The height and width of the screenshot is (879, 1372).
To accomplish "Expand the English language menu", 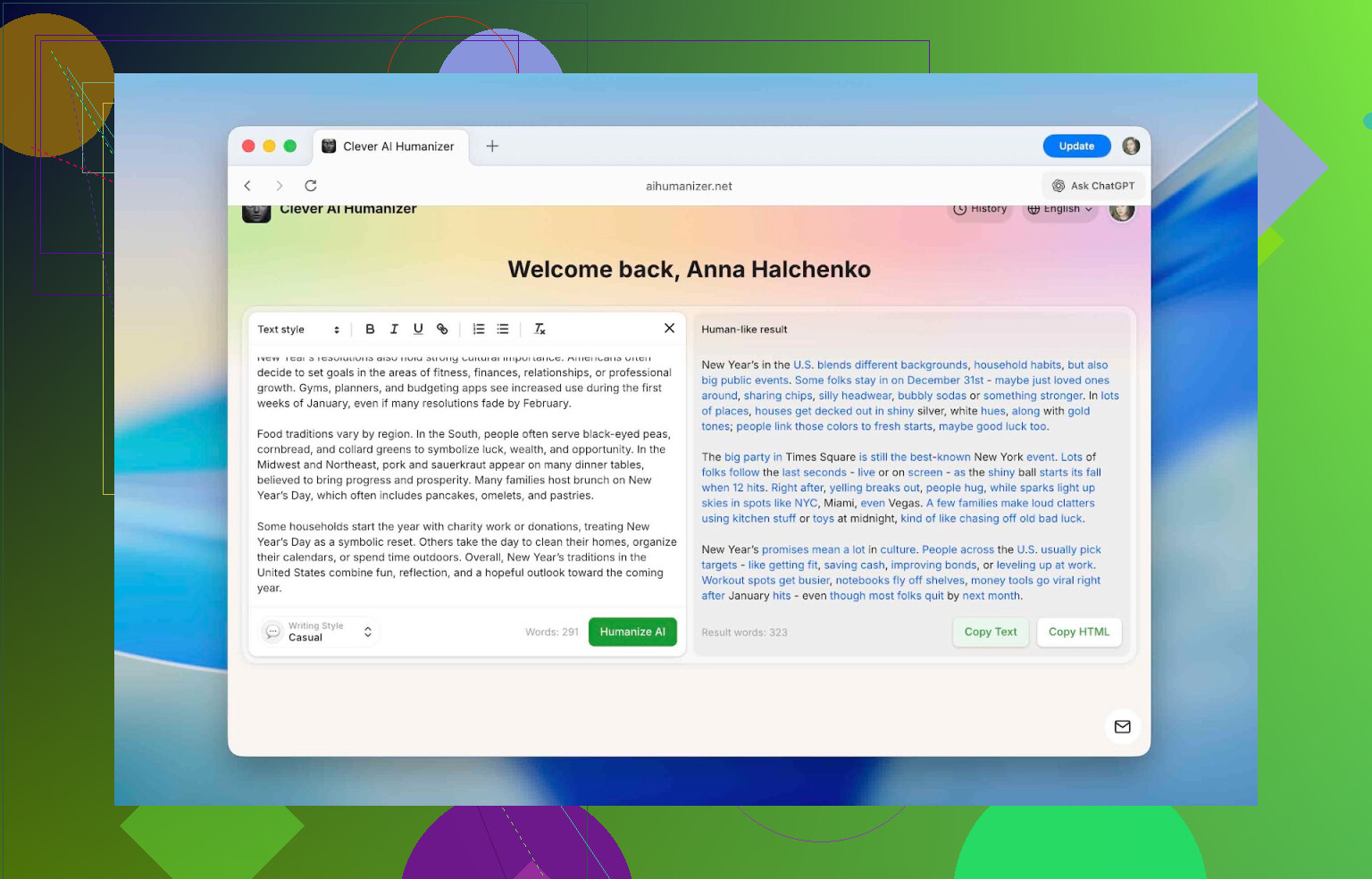I will point(1059,209).
